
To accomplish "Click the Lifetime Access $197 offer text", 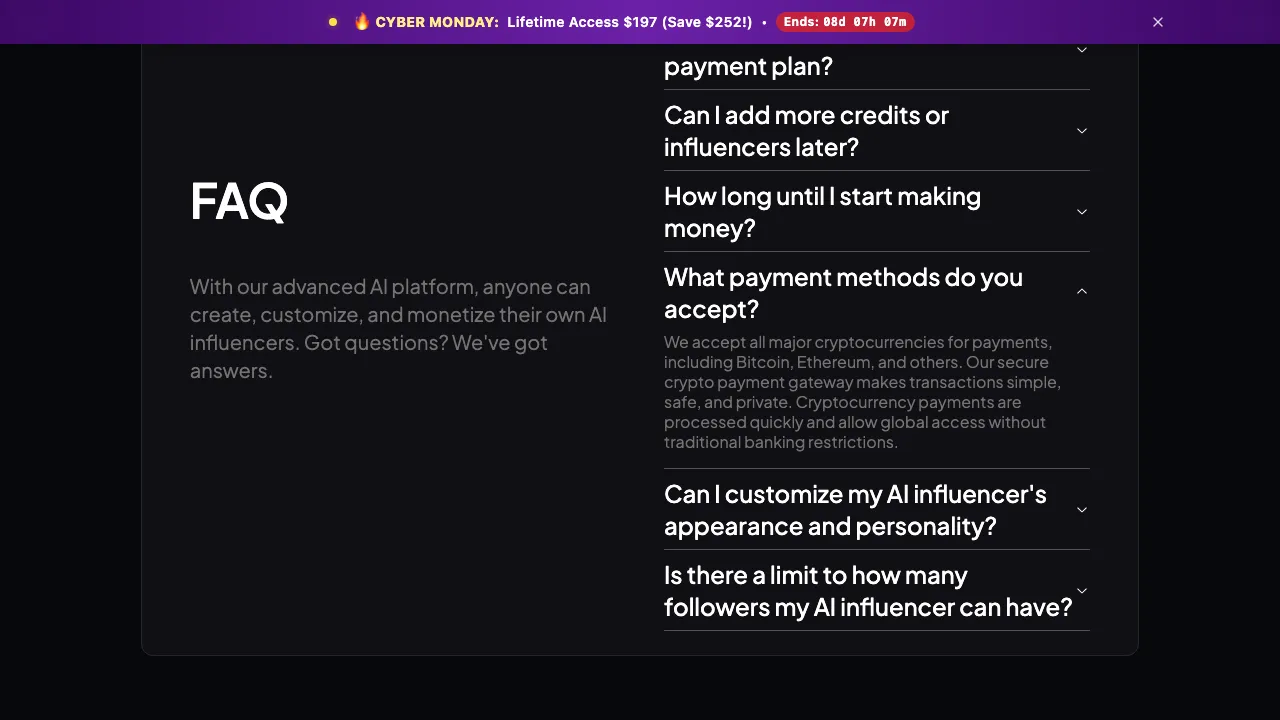I will click(x=629, y=21).
